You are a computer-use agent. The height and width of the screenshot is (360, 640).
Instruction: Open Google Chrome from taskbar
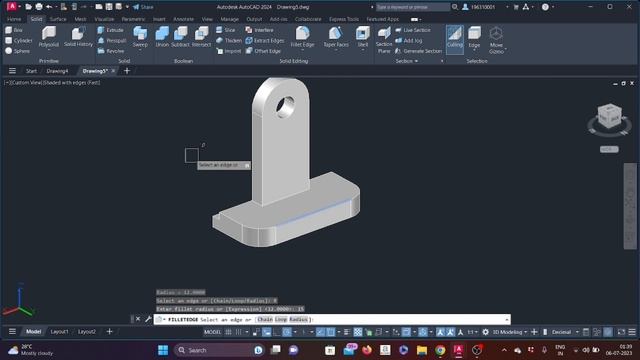coord(440,350)
